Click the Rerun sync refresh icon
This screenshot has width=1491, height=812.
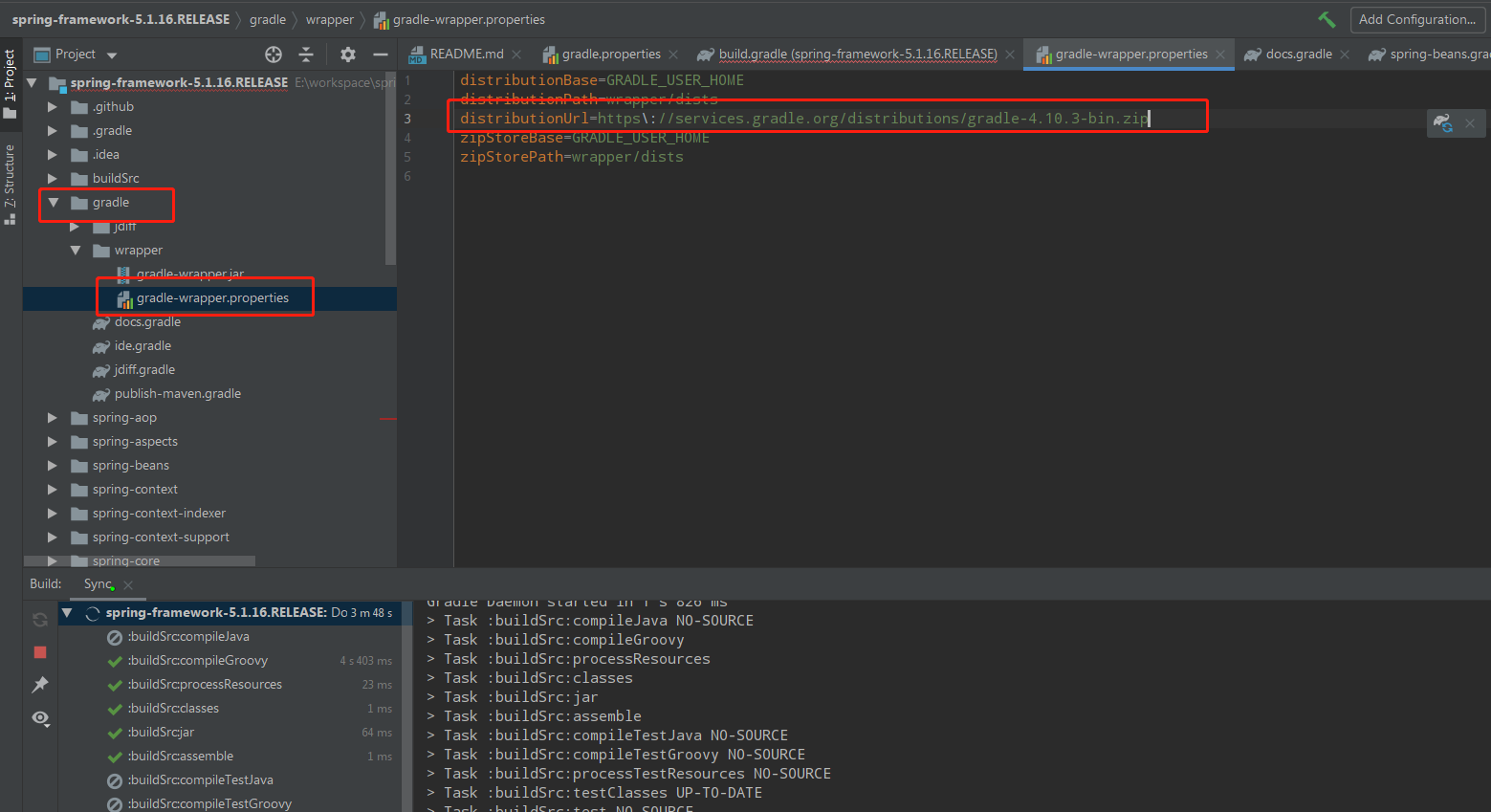point(40,620)
